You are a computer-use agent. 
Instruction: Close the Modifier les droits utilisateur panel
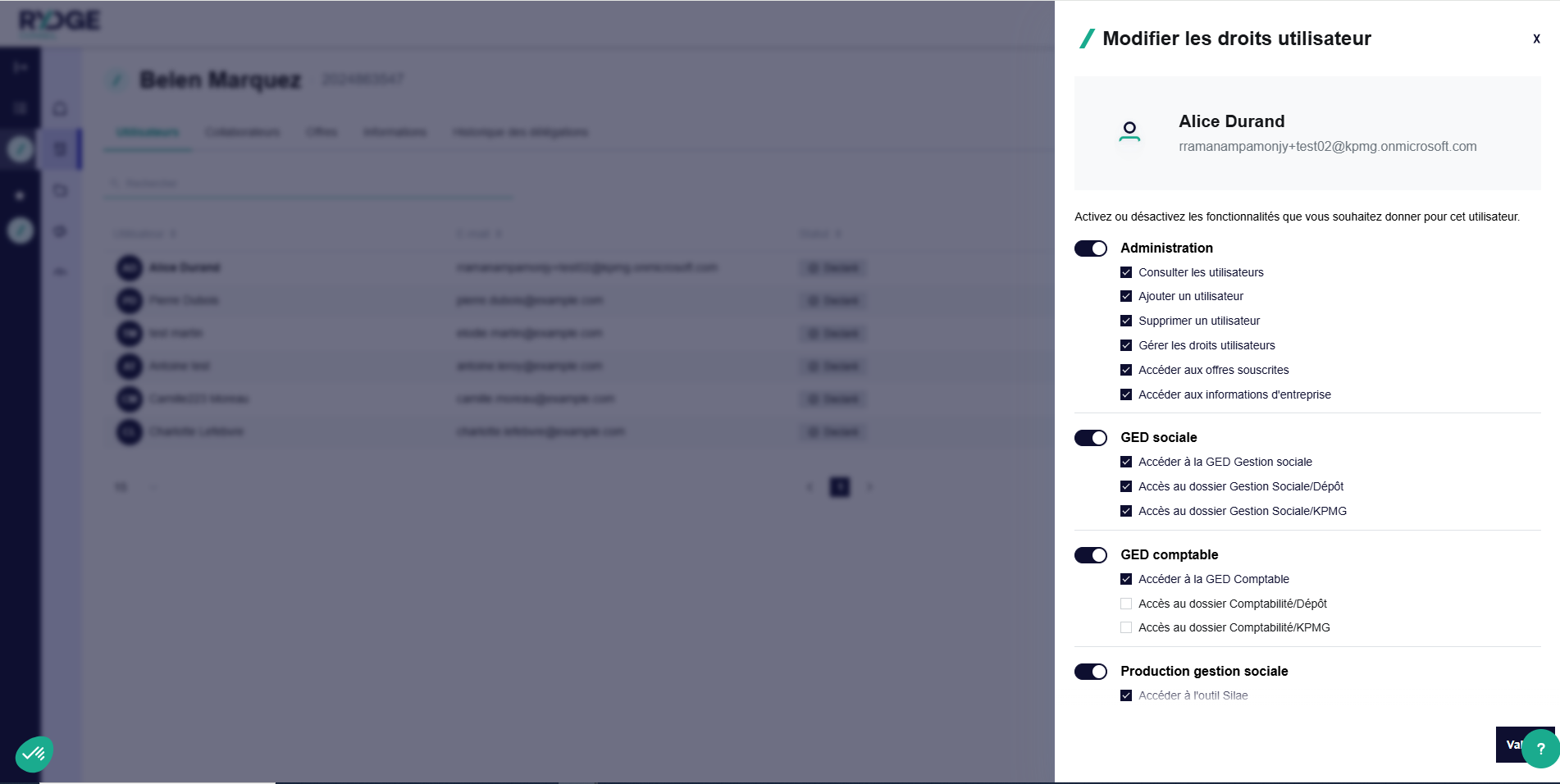(x=1536, y=39)
